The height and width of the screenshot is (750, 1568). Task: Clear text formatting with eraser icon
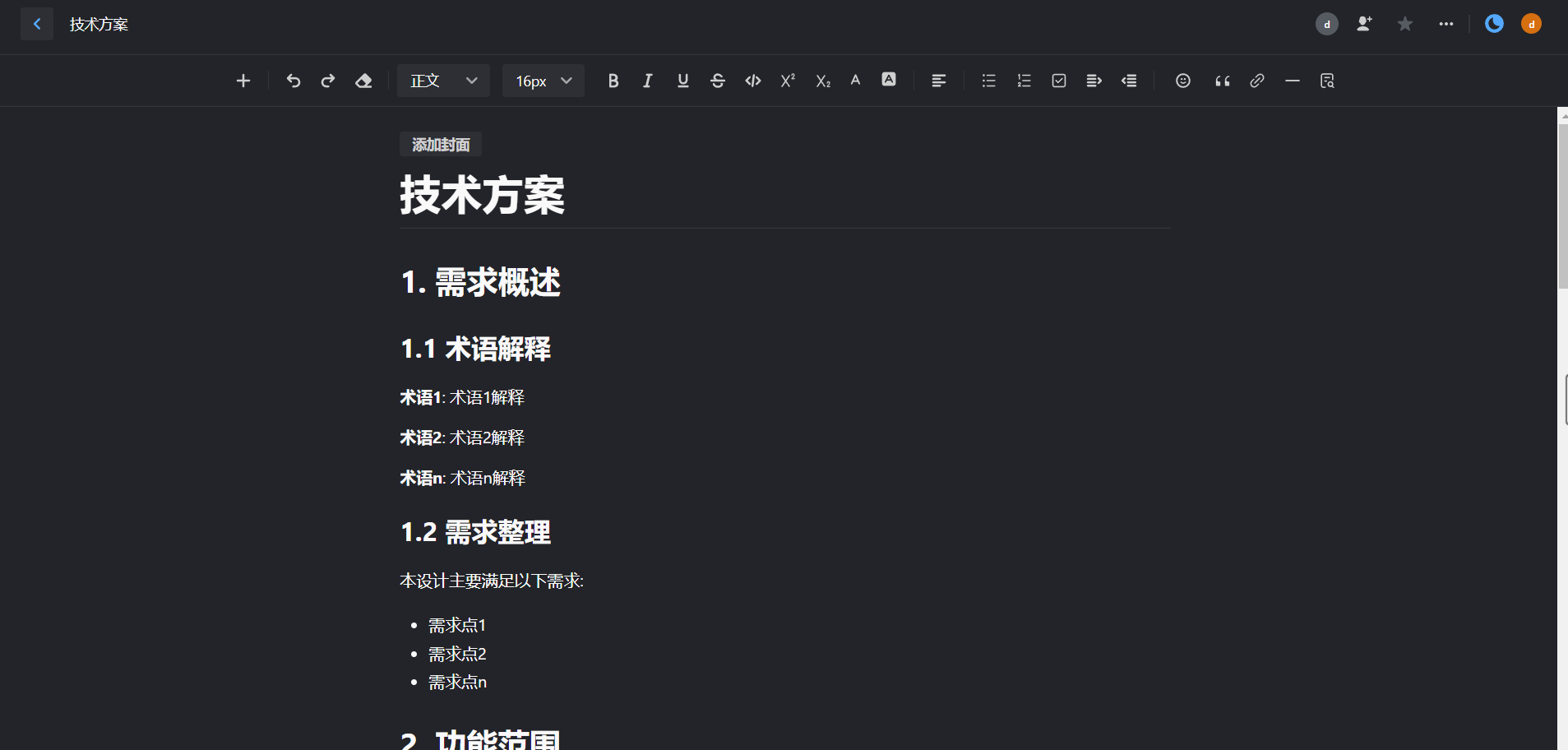(x=363, y=80)
